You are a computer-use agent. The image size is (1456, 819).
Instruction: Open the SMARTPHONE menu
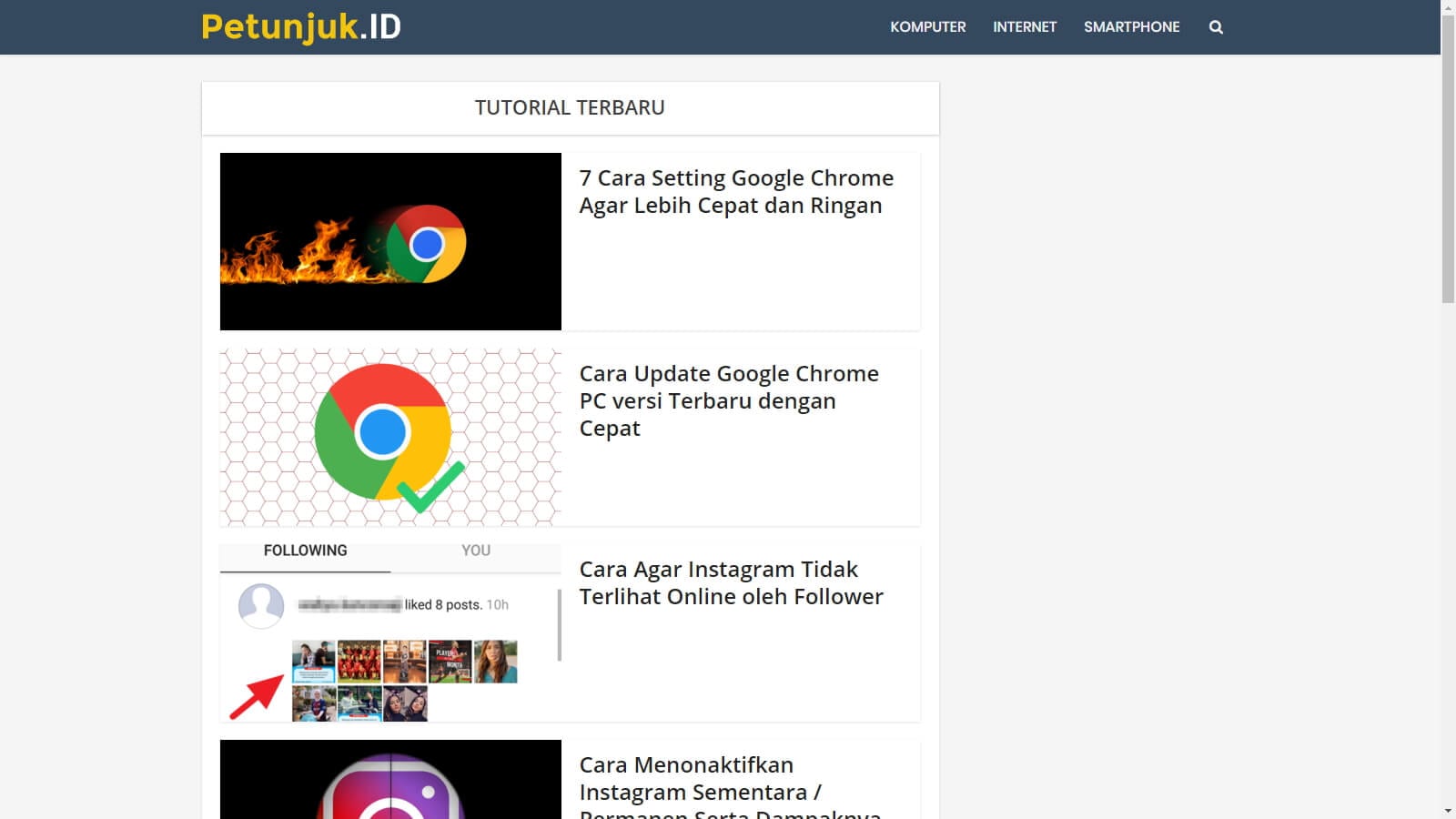click(1131, 27)
